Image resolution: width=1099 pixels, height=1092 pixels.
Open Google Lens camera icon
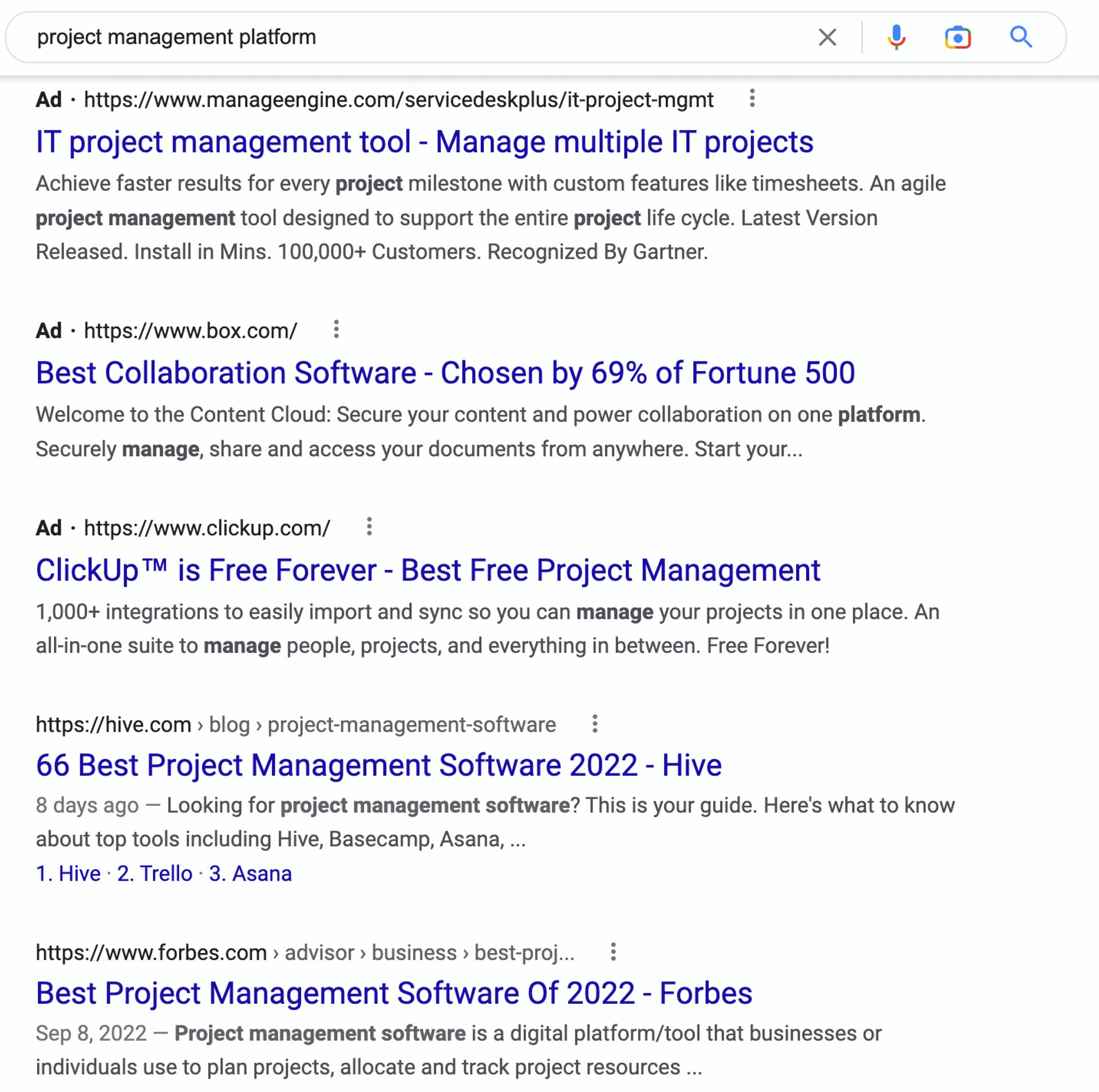pyautogui.click(x=958, y=37)
